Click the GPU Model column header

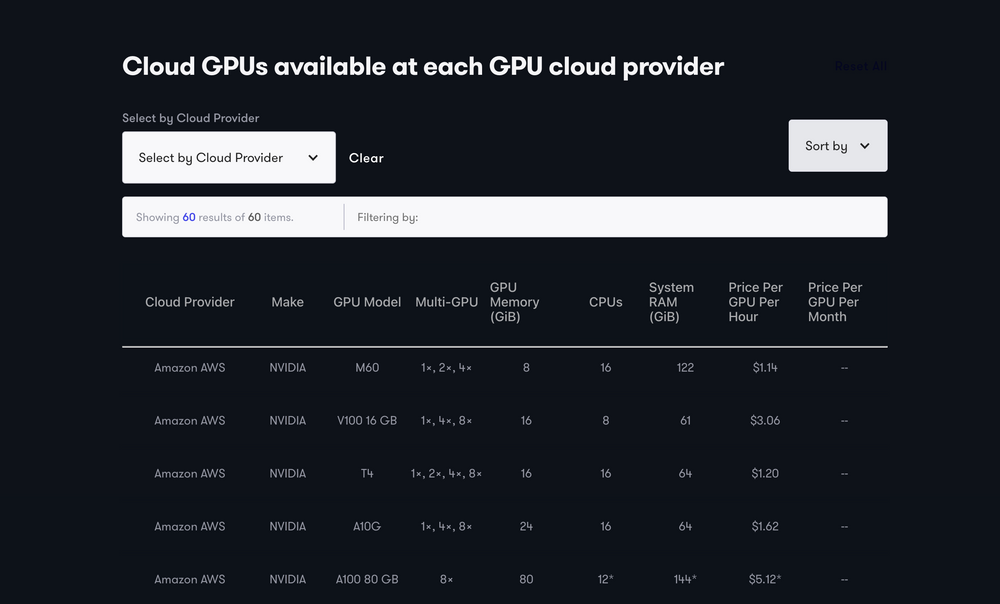(367, 301)
